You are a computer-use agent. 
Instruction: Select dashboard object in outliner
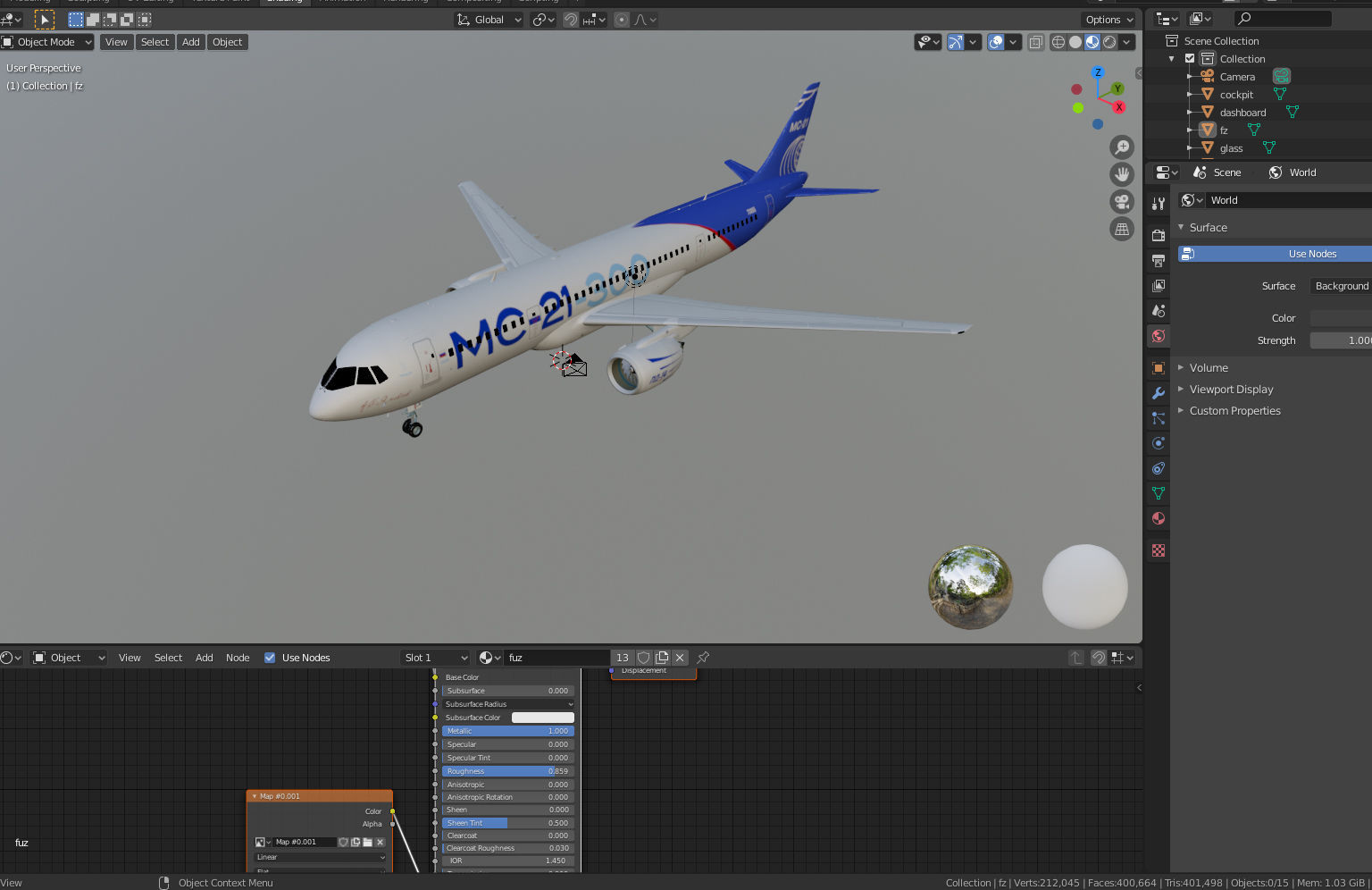tap(1242, 113)
